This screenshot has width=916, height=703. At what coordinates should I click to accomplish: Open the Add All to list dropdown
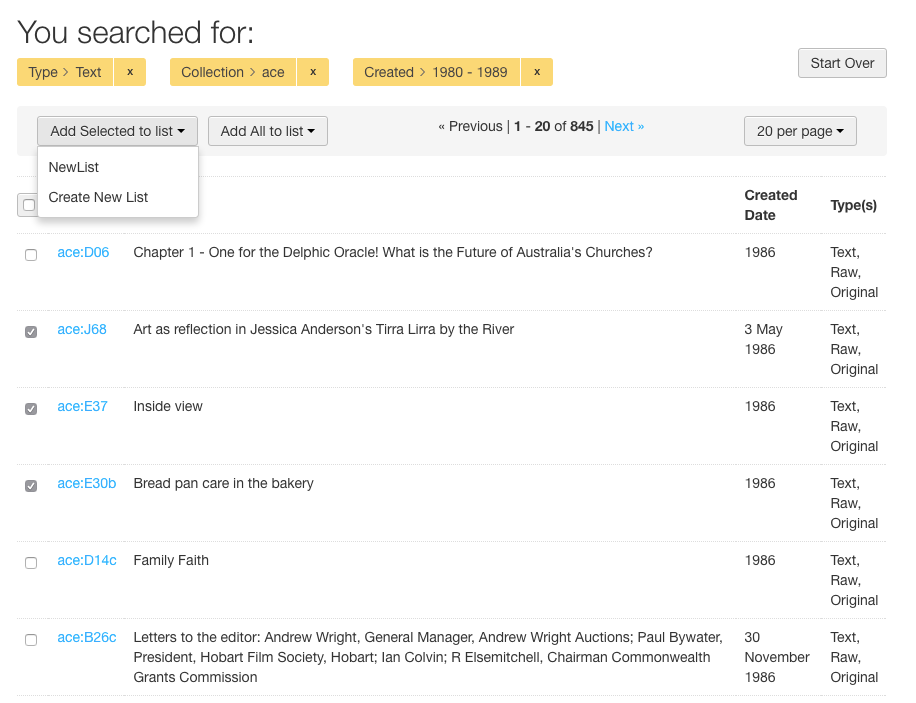coord(268,131)
